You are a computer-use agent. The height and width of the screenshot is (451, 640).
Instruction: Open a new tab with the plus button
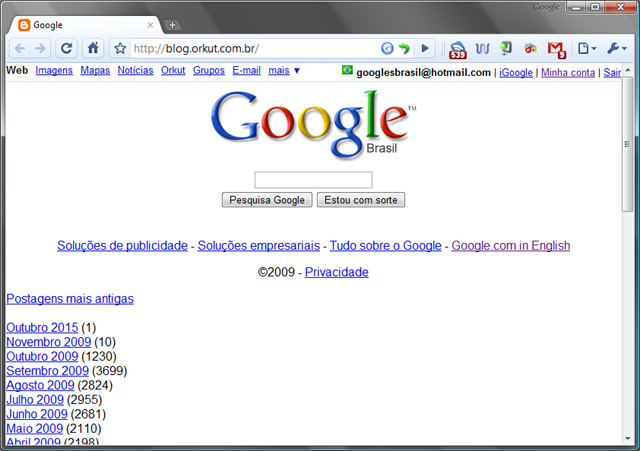172,25
